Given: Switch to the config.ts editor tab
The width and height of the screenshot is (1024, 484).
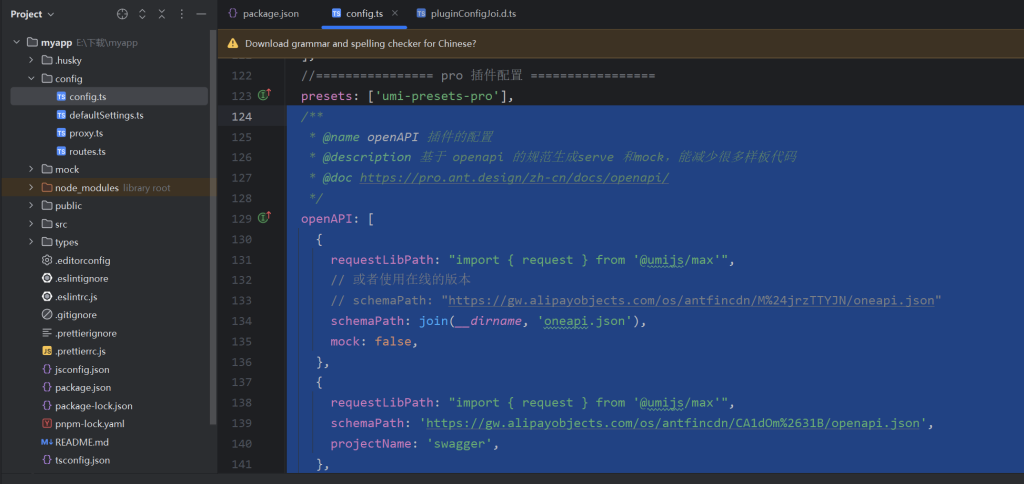Looking at the screenshot, I should click(364, 14).
